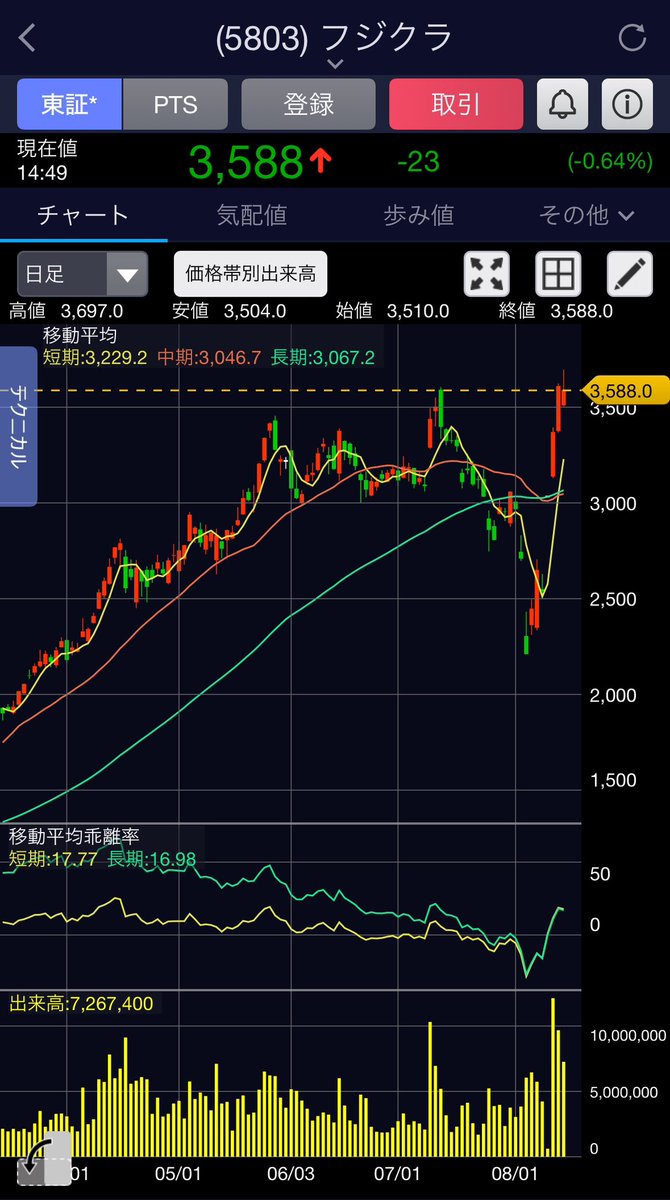Tap the (5803) フジクラ title
This screenshot has width=670, height=1200.
[x=335, y=37]
